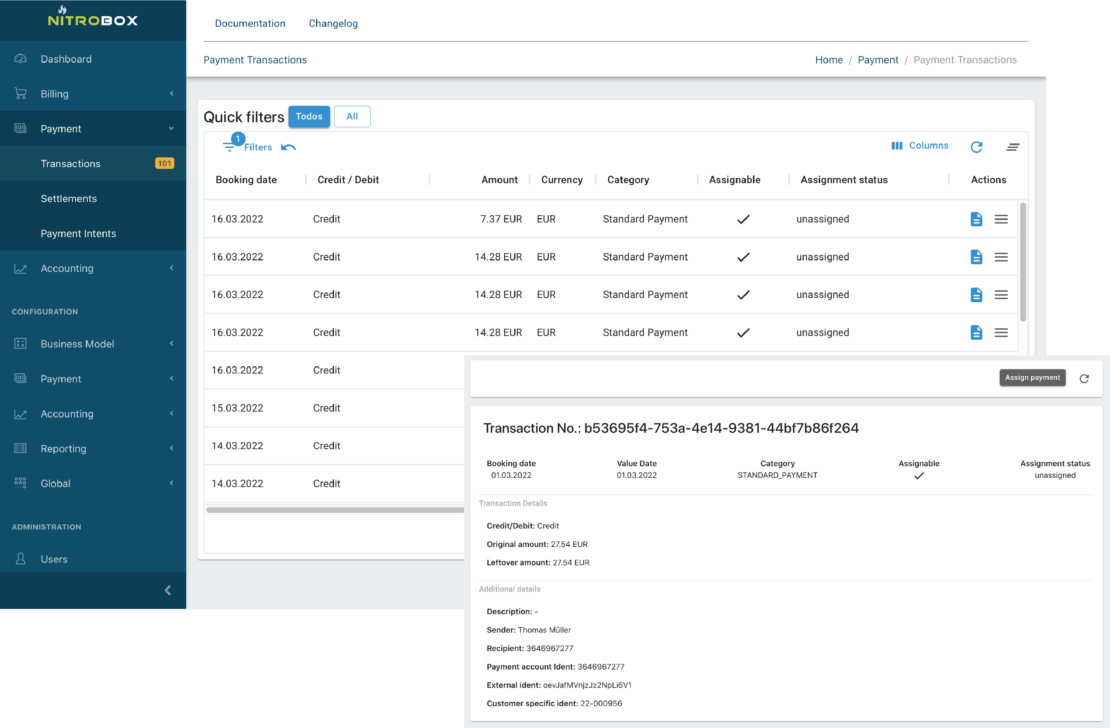Open document icon in second 16.03.2022 row
The image size is (1110, 728).
(x=976, y=257)
